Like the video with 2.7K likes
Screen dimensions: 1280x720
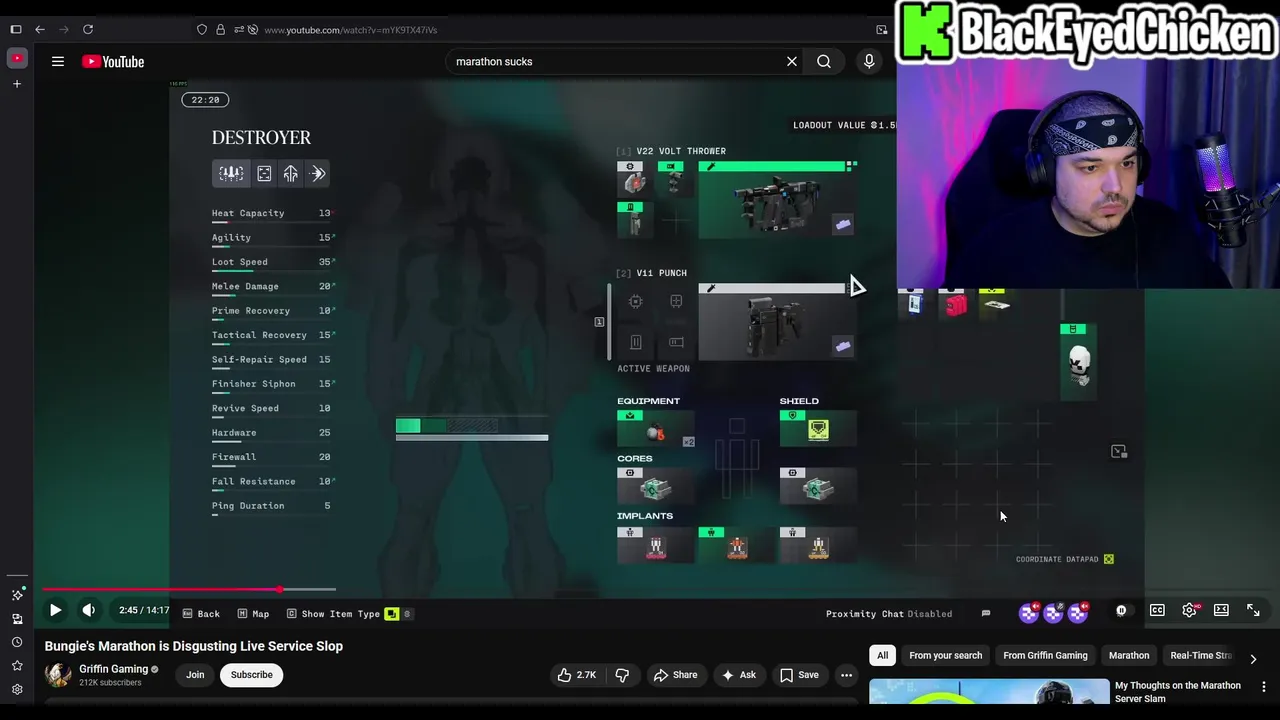tap(576, 675)
